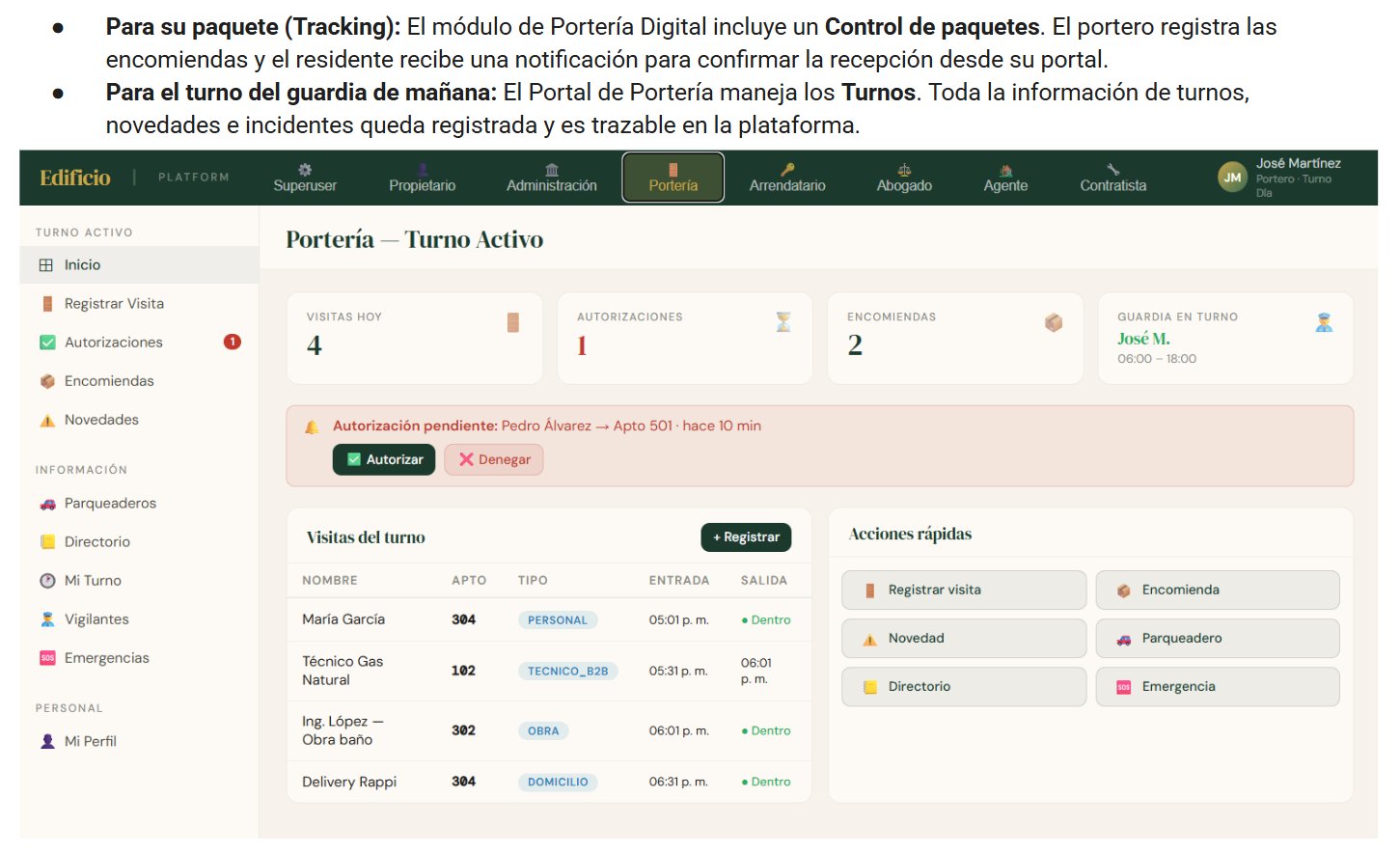Select the Contratista role tab
This screenshot has height=852, width=1400.
[x=1112, y=178]
